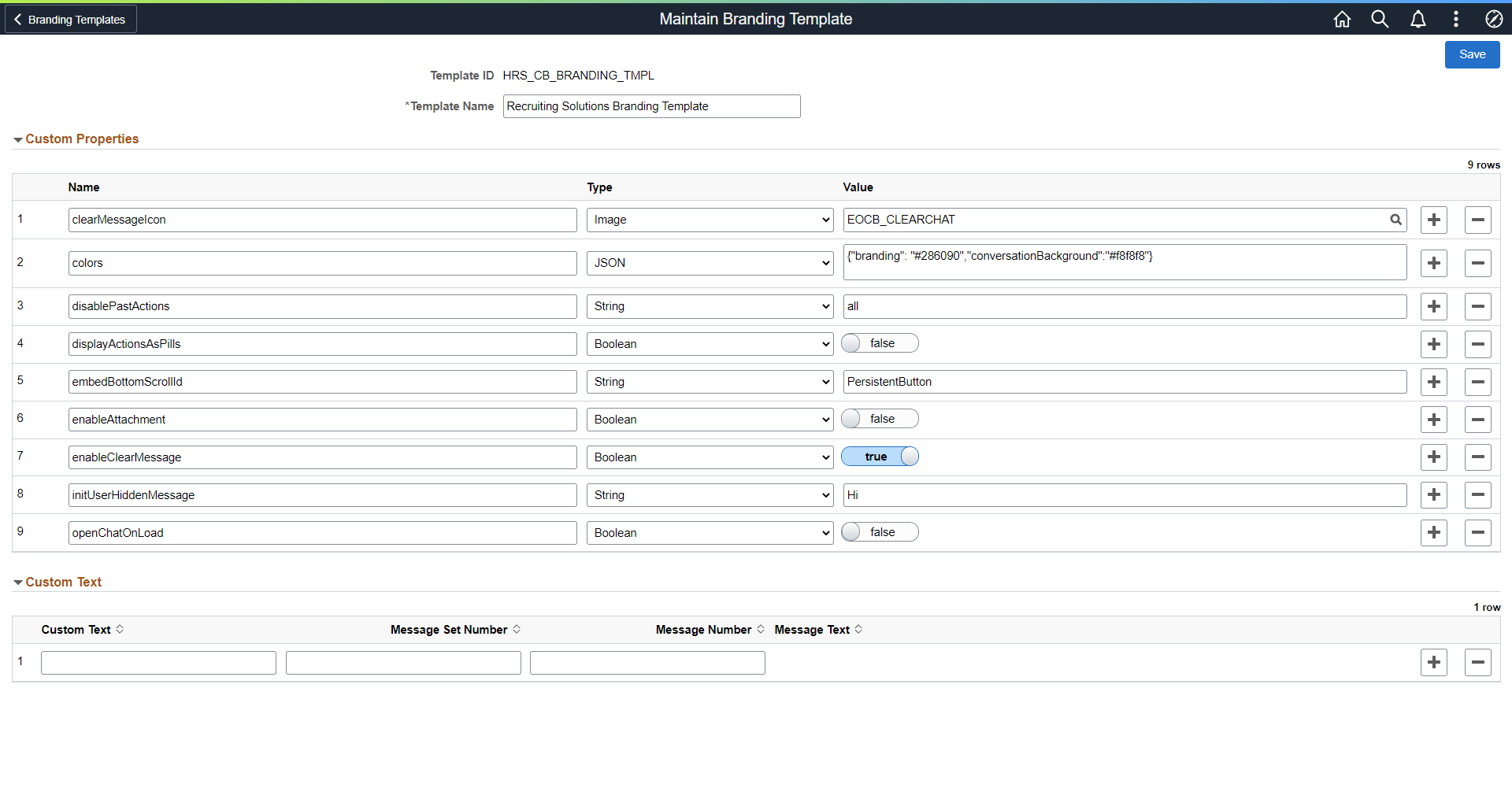The image size is (1512, 788).
Task: Open the Notifications bell icon
Action: (1417, 19)
